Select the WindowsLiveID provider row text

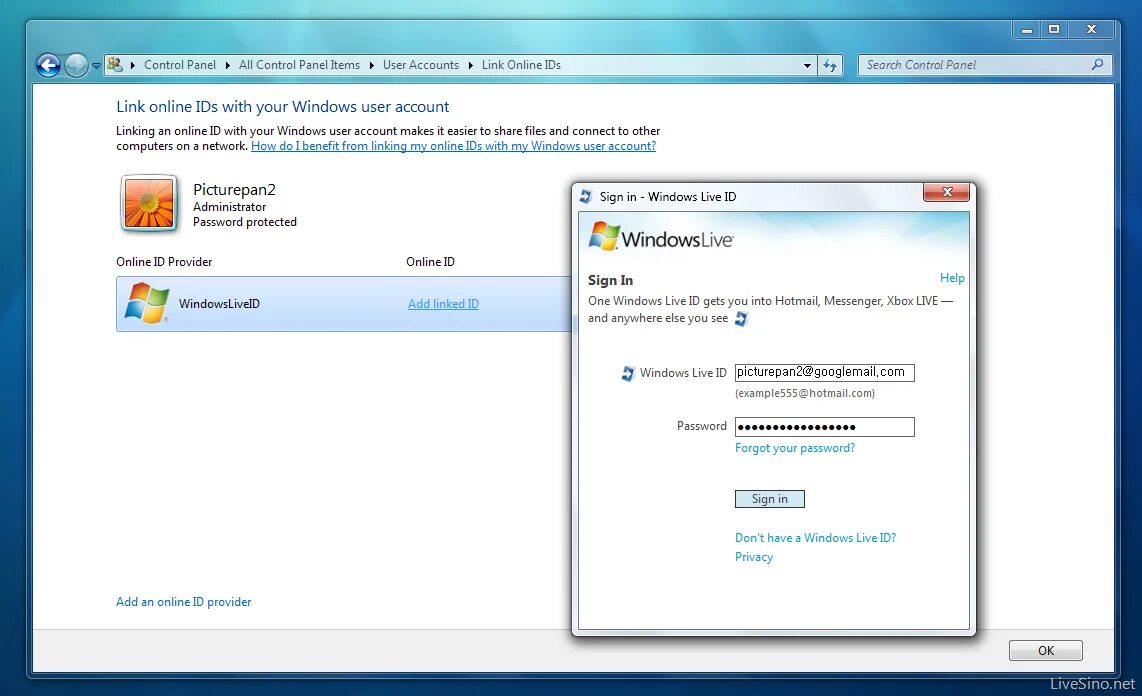[x=219, y=304]
